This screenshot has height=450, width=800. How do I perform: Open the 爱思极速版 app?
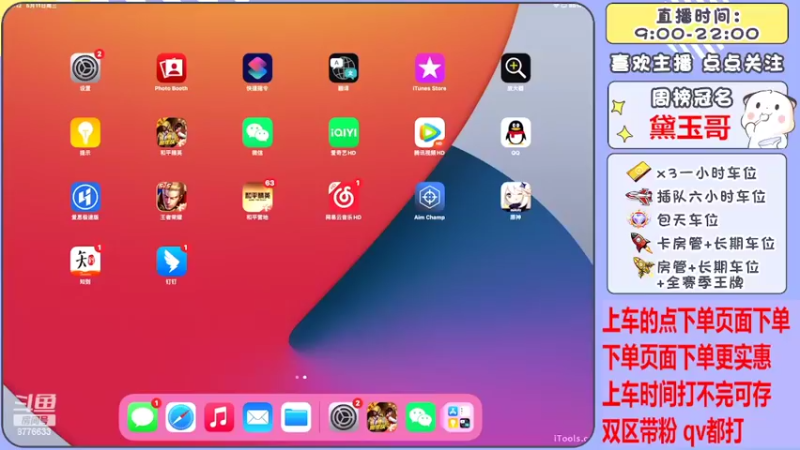[x=85, y=197]
